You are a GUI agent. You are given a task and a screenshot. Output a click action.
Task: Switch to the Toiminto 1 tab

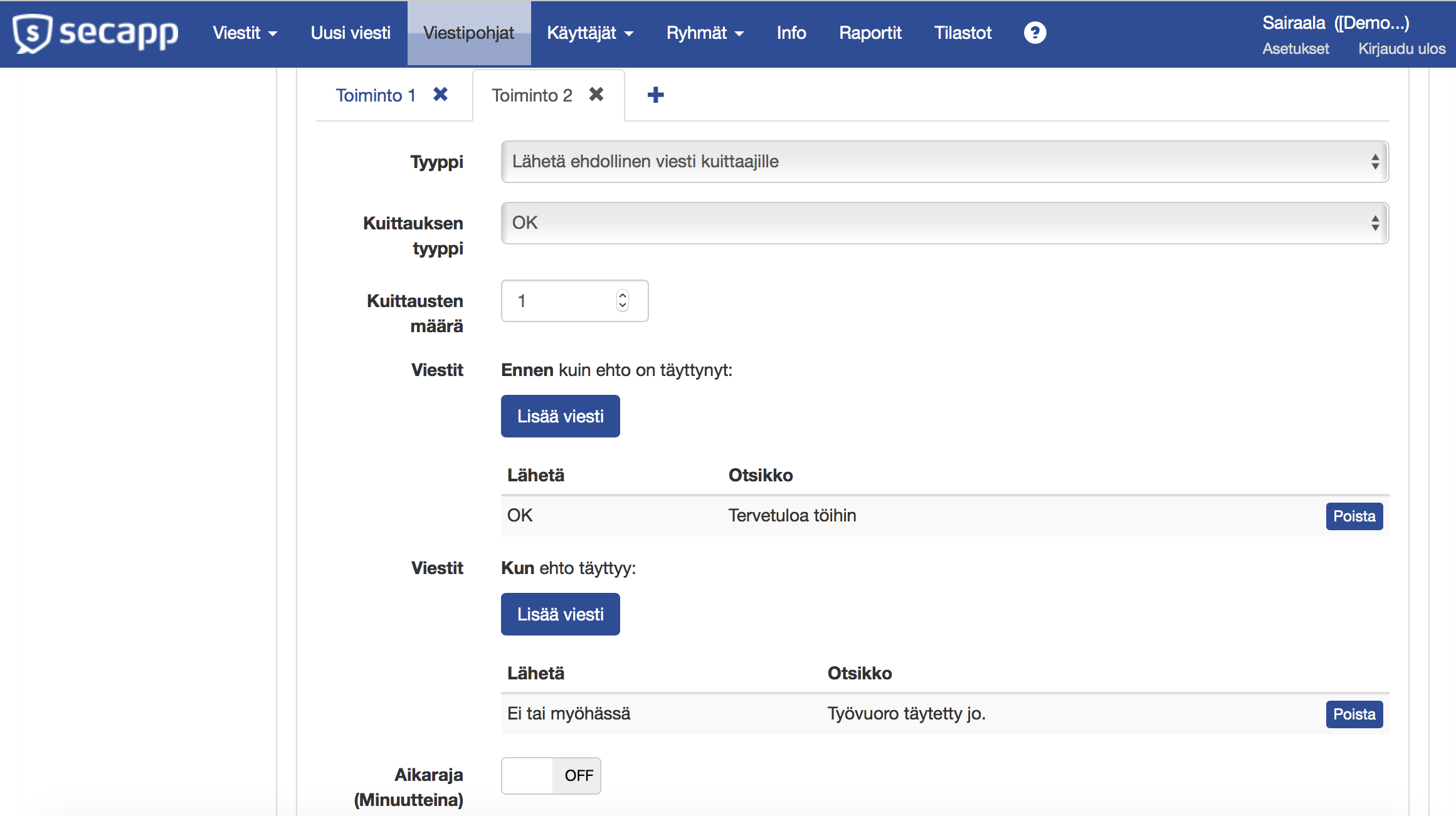point(376,95)
